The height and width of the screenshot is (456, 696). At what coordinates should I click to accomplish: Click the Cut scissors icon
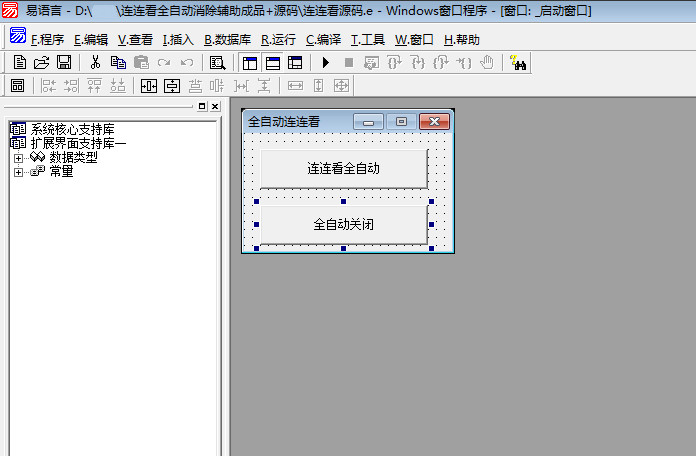[x=95, y=63]
